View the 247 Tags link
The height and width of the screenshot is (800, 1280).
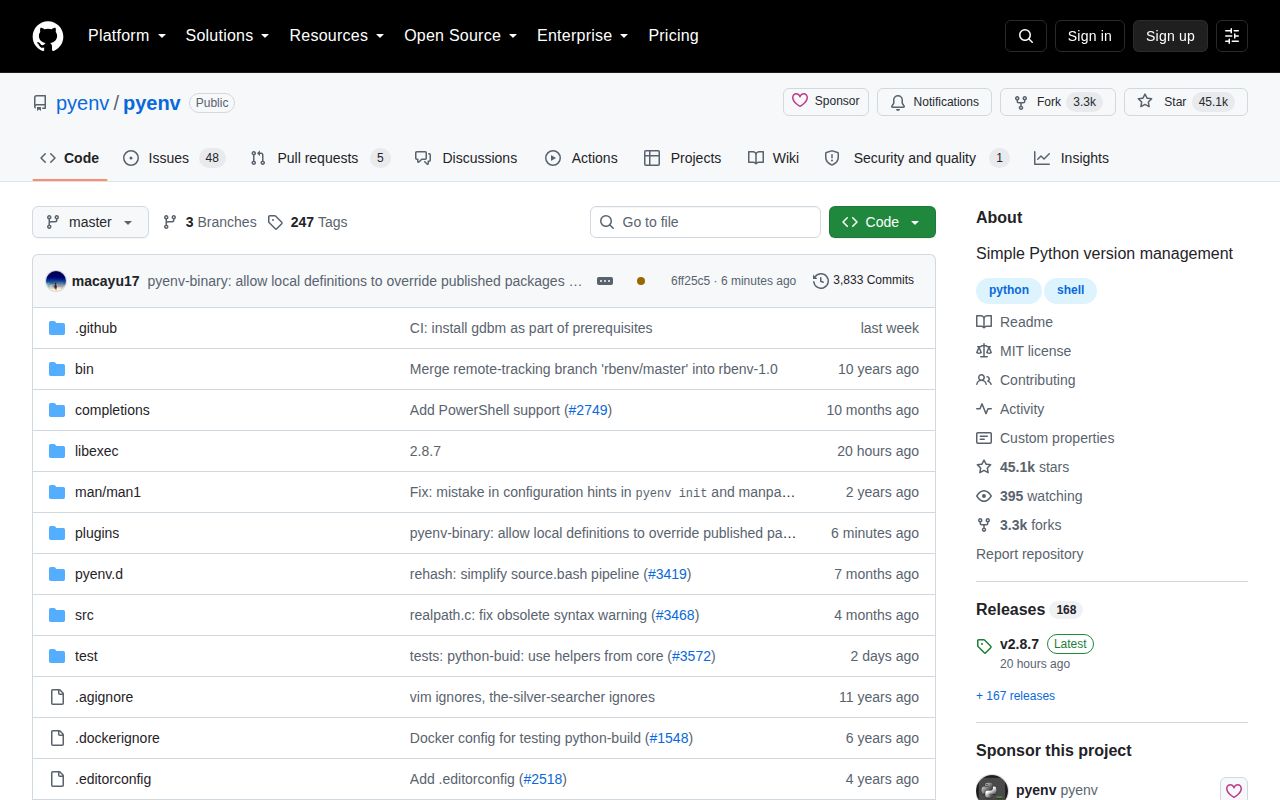(x=307, y=222)
